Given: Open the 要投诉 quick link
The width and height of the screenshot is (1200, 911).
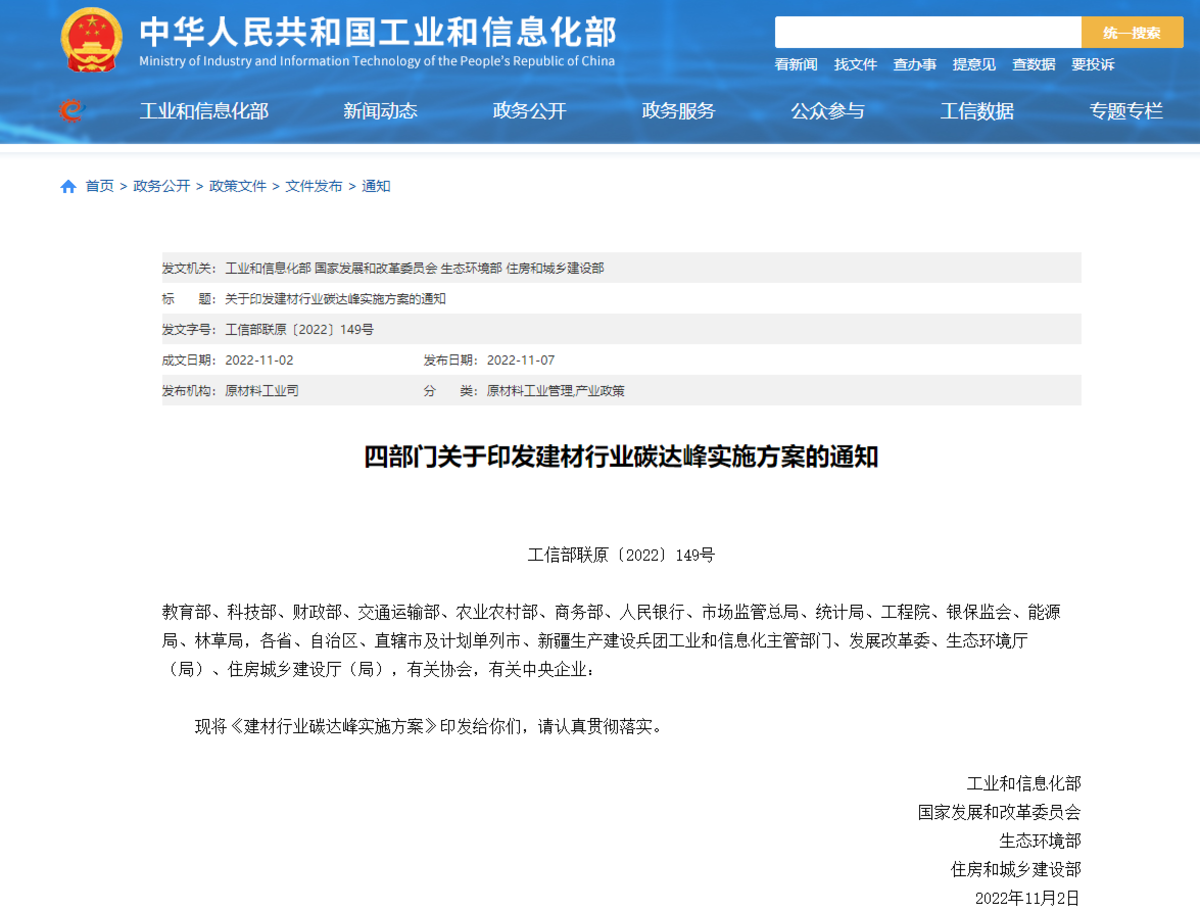Looking at the screenshot, I should coord(1093,64).
